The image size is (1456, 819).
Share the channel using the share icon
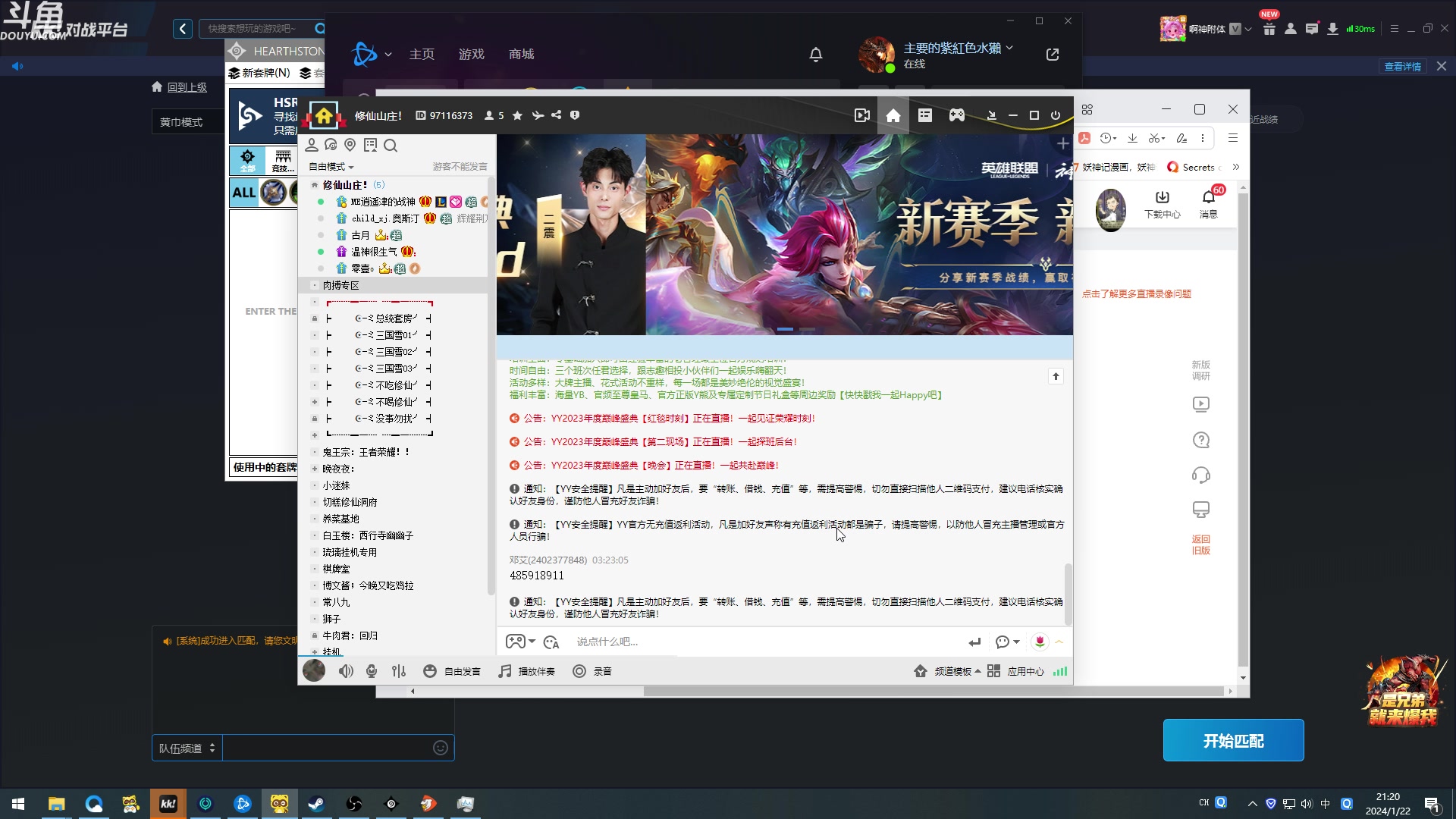tap(556, 115)
